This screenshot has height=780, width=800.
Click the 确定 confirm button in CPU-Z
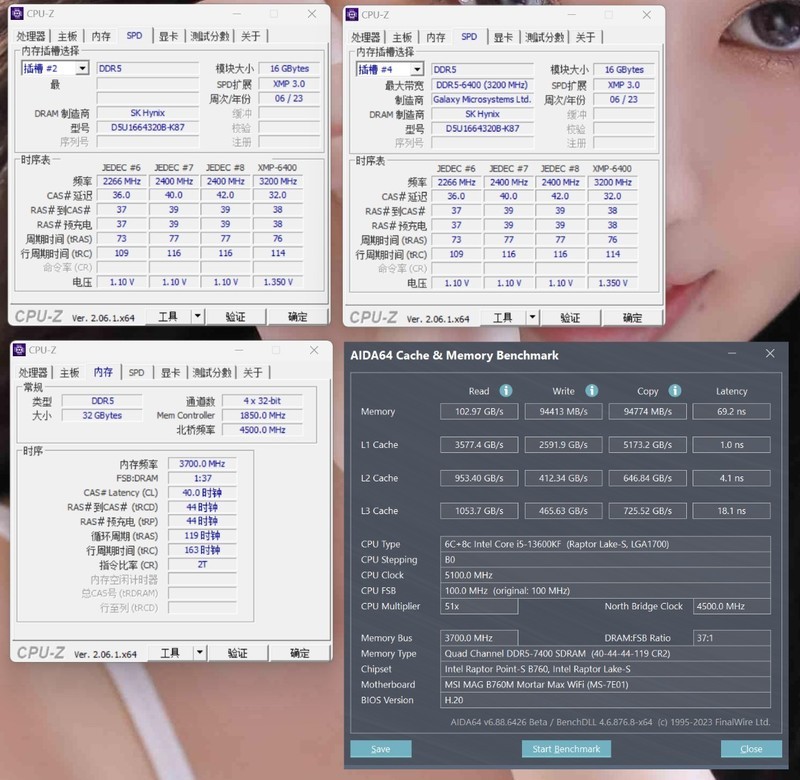click(296, 315)
